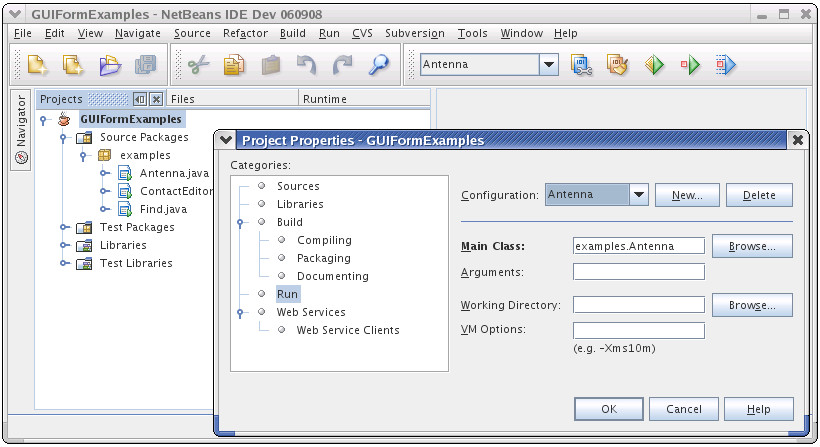Image resolution: width=820 pixels, height=447 pixels.
Task: Click the Libraries node icon
Action: click(x=84, y=245)
